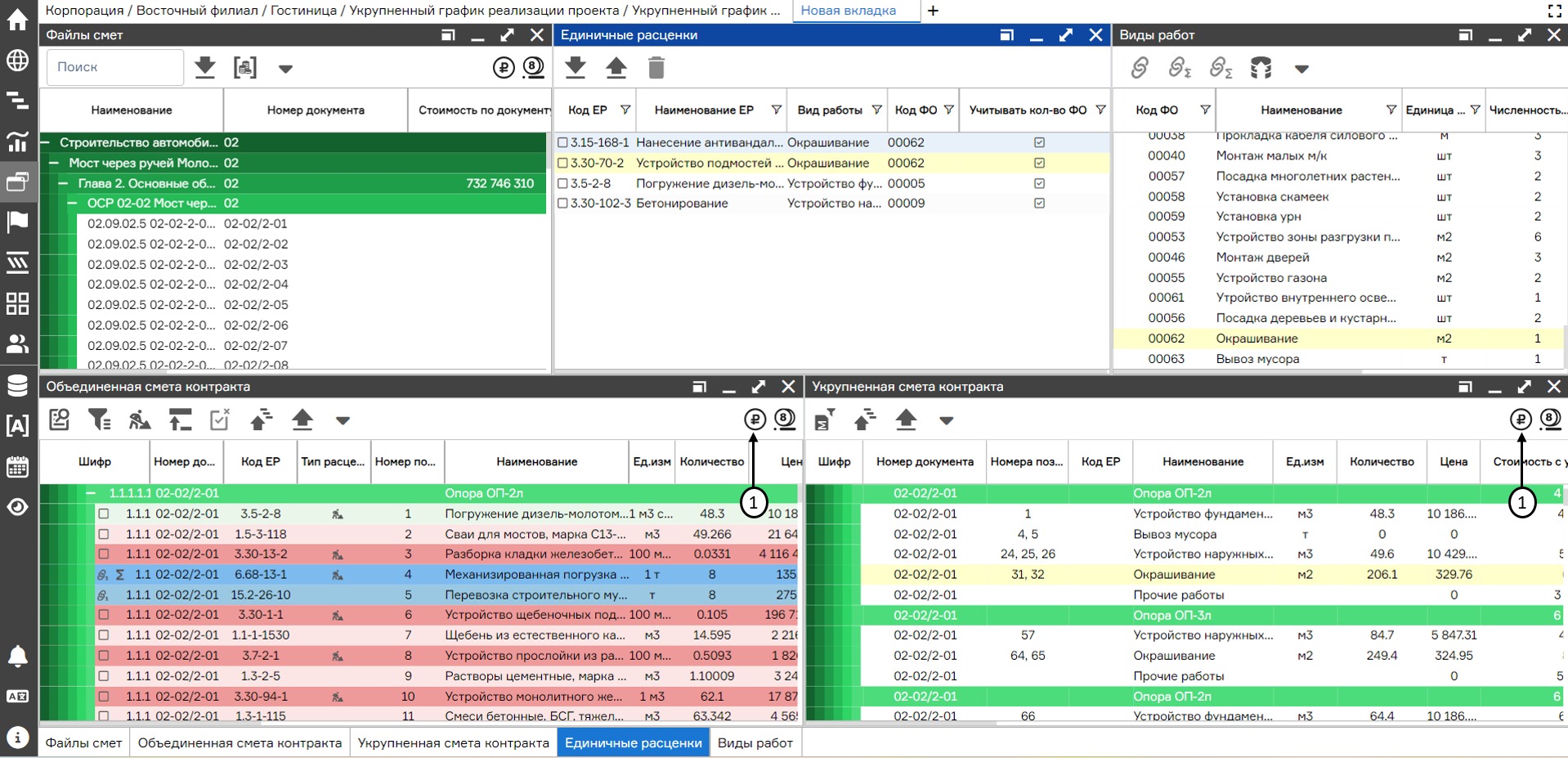1568x758 pixels.
Task: Open the chart icon in left sidebar
Action: (x=17, y=141)
